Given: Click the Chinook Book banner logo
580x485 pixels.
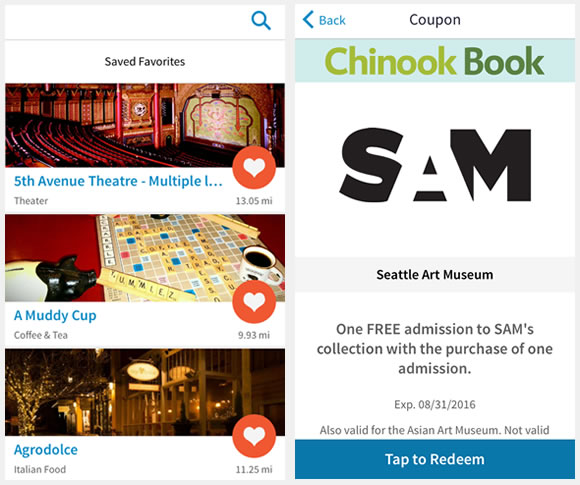Looking at the screenshot, I should pyautogui.click(x=435, y=61).
